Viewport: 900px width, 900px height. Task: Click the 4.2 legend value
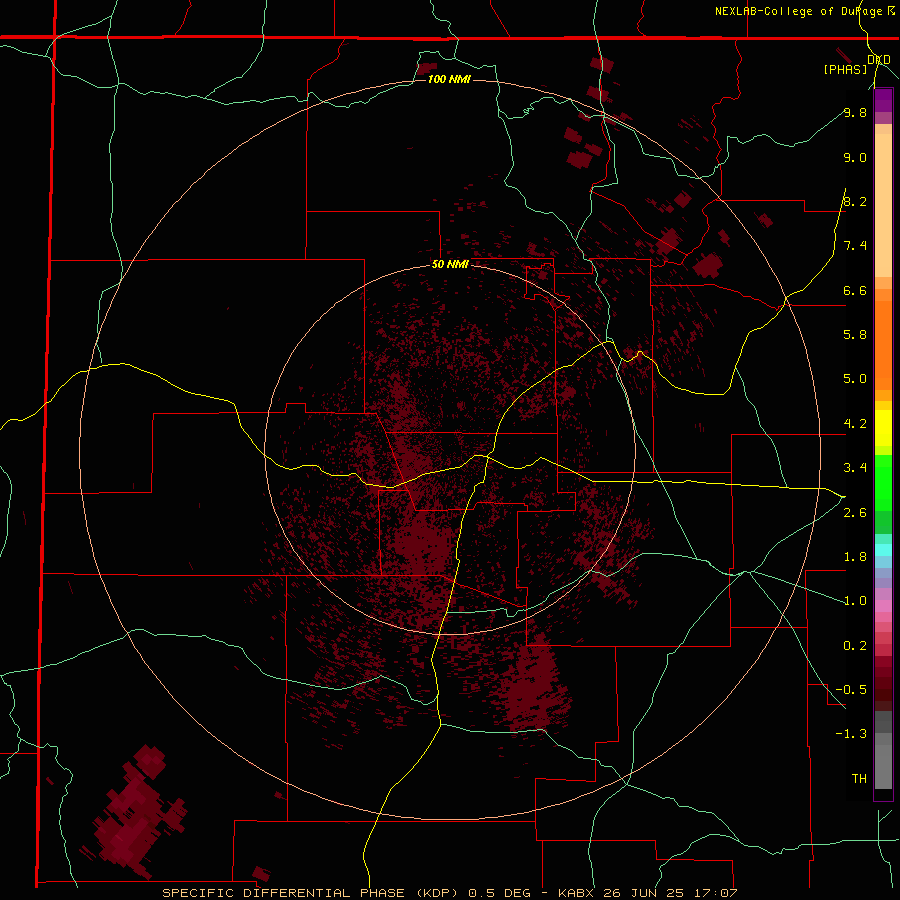coord(855,424)
